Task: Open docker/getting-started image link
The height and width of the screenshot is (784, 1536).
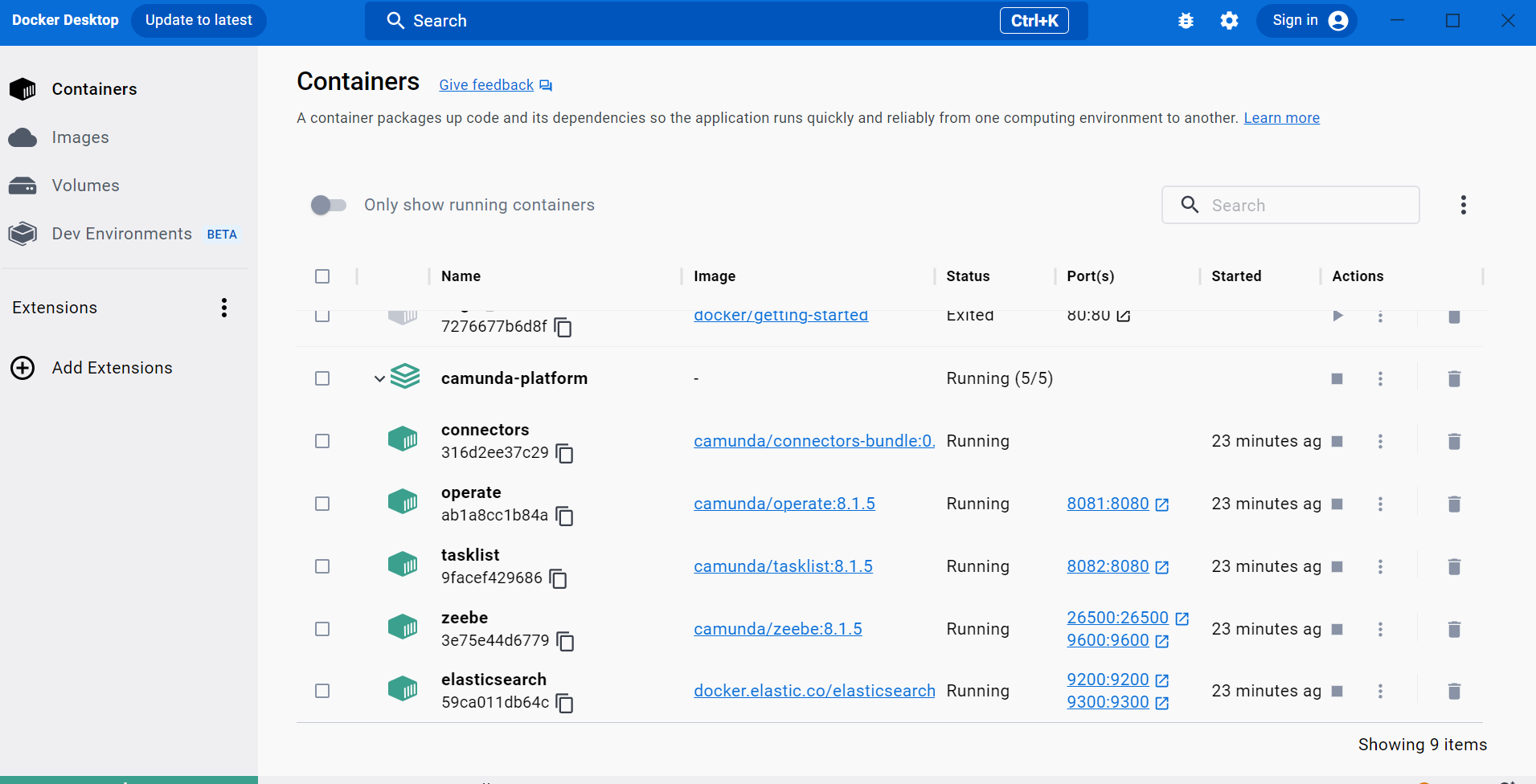Action: [781, 316]
